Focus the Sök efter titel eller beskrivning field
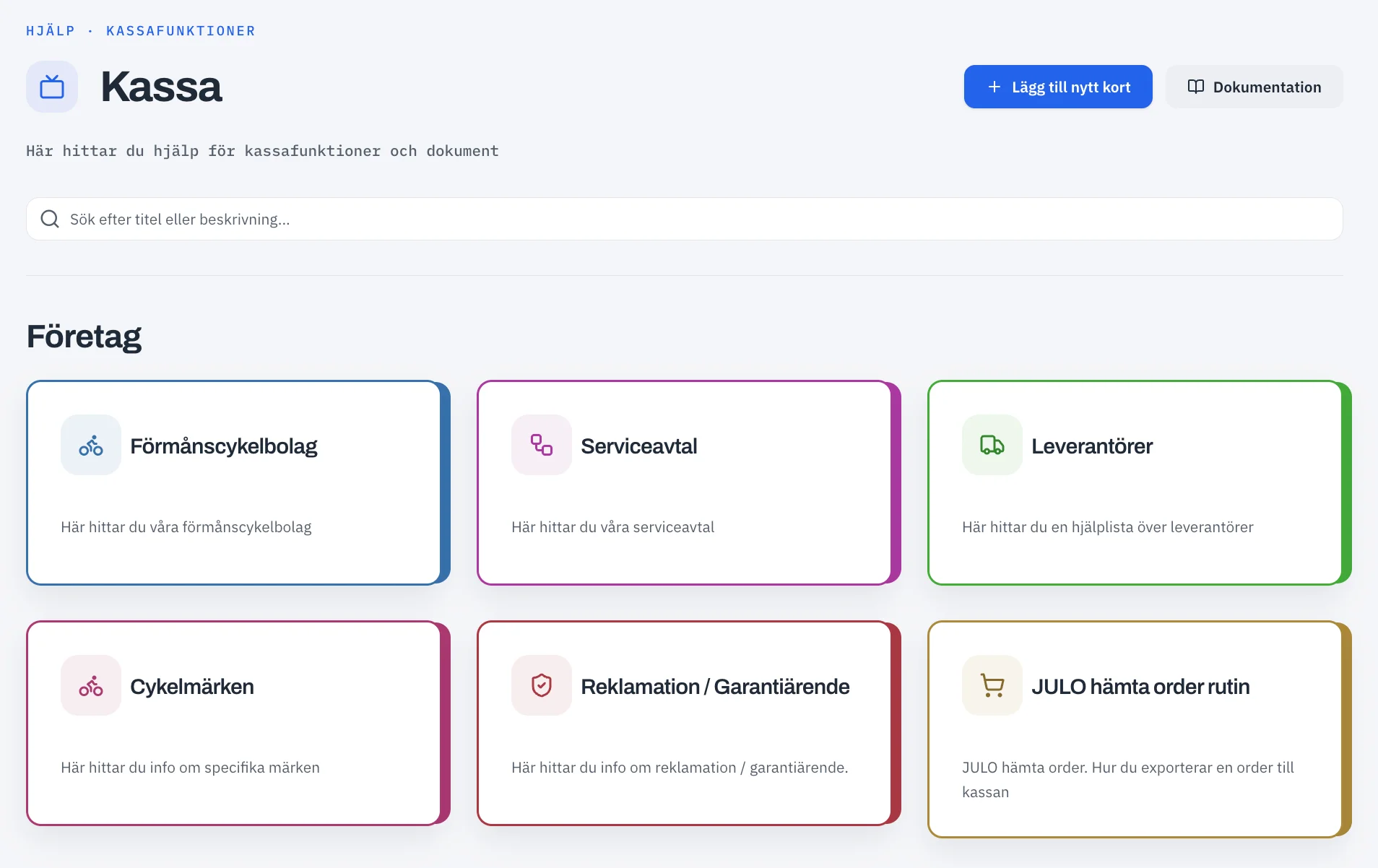The image size is (1378, 868). 685,219
